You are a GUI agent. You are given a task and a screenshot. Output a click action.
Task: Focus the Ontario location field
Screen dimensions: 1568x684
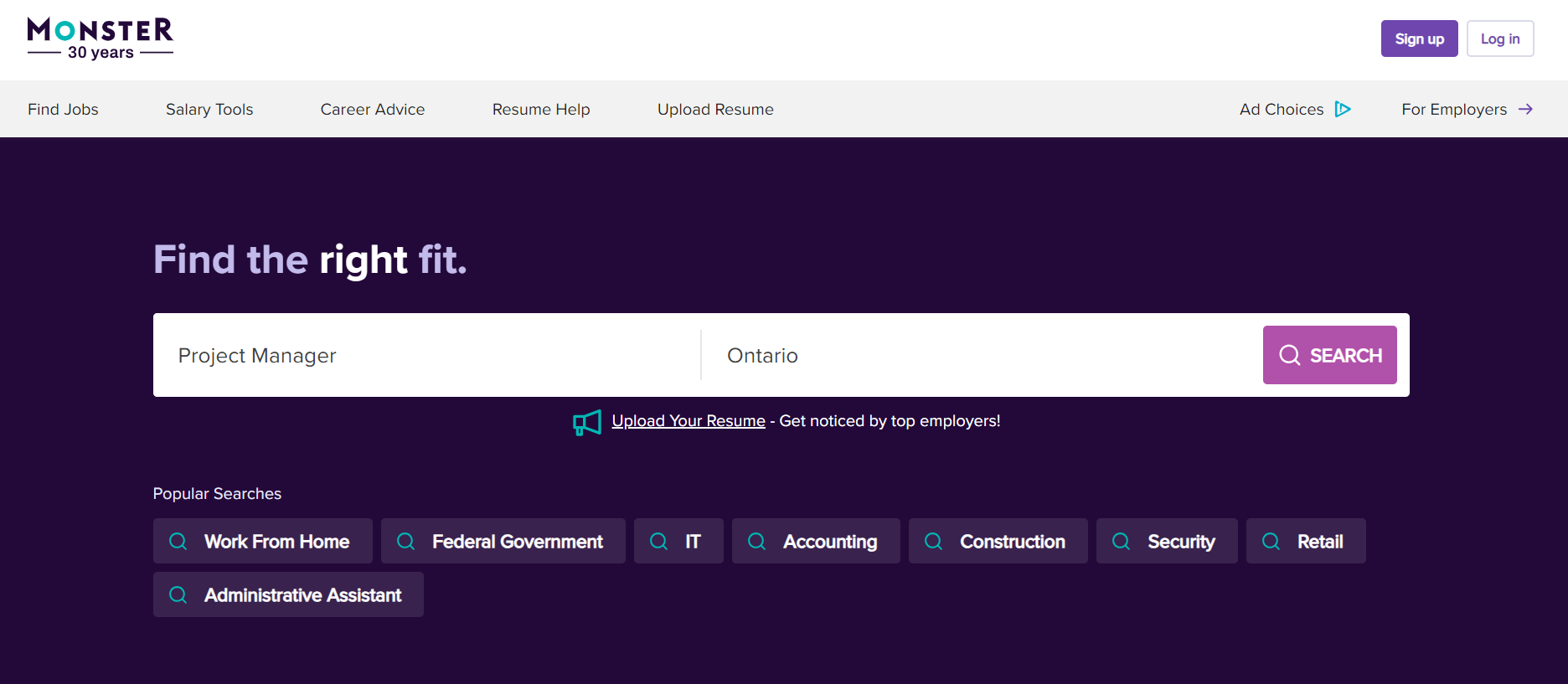click(982, 355)
